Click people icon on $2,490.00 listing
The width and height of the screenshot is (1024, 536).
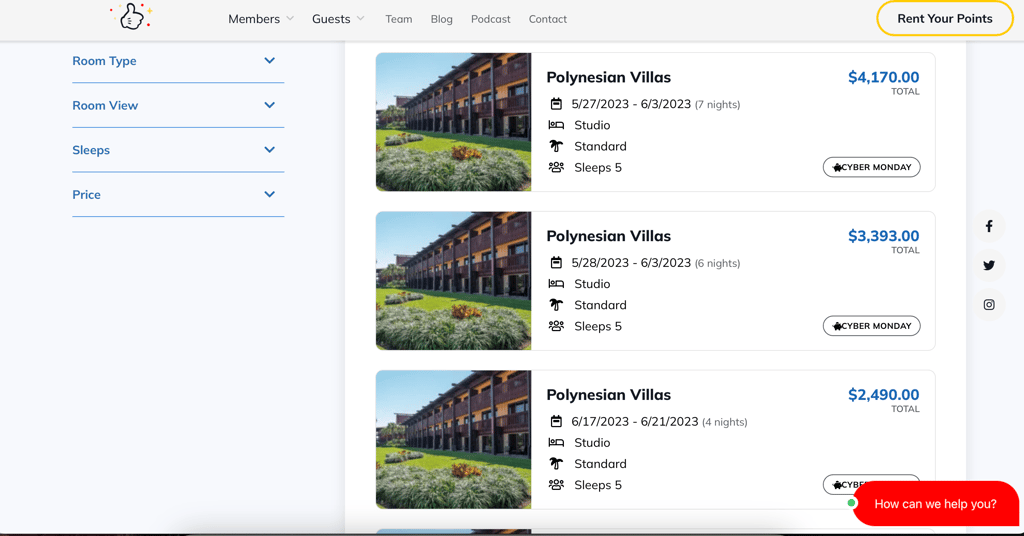click(556, 484)
